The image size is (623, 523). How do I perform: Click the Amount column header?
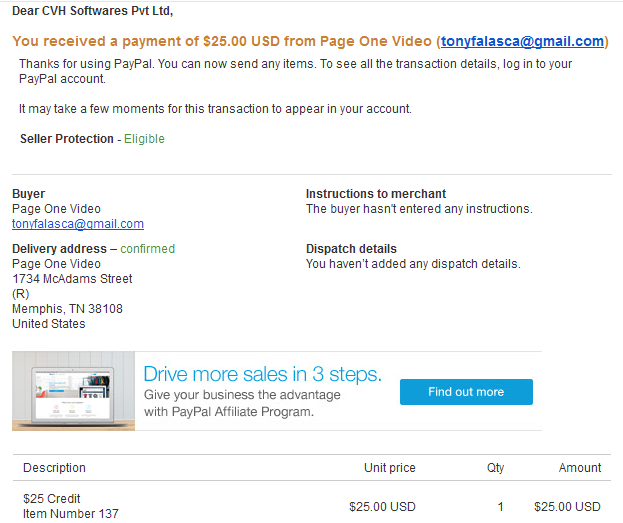tap(580, 468)
